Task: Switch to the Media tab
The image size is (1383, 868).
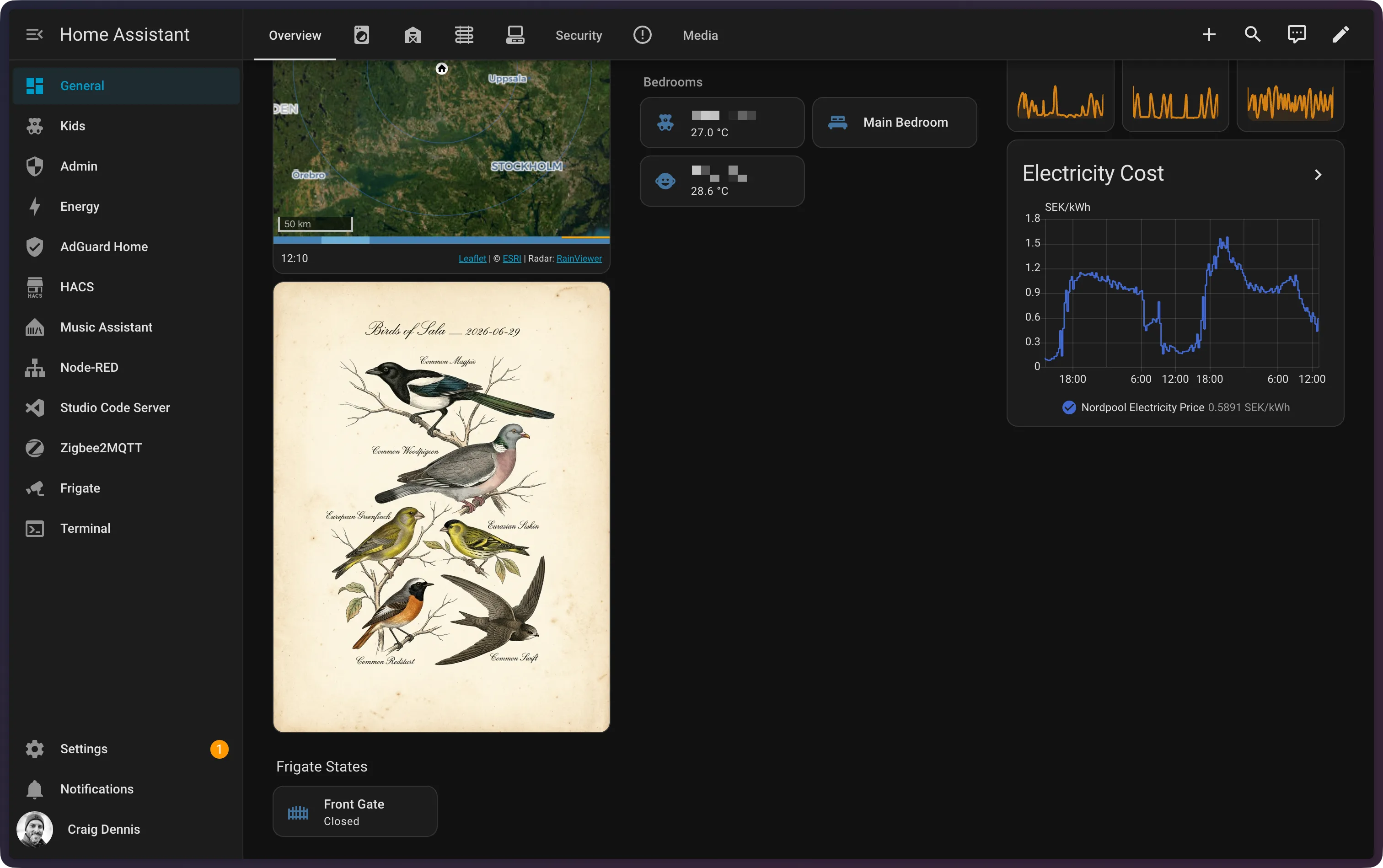Action: coord(700,35)
